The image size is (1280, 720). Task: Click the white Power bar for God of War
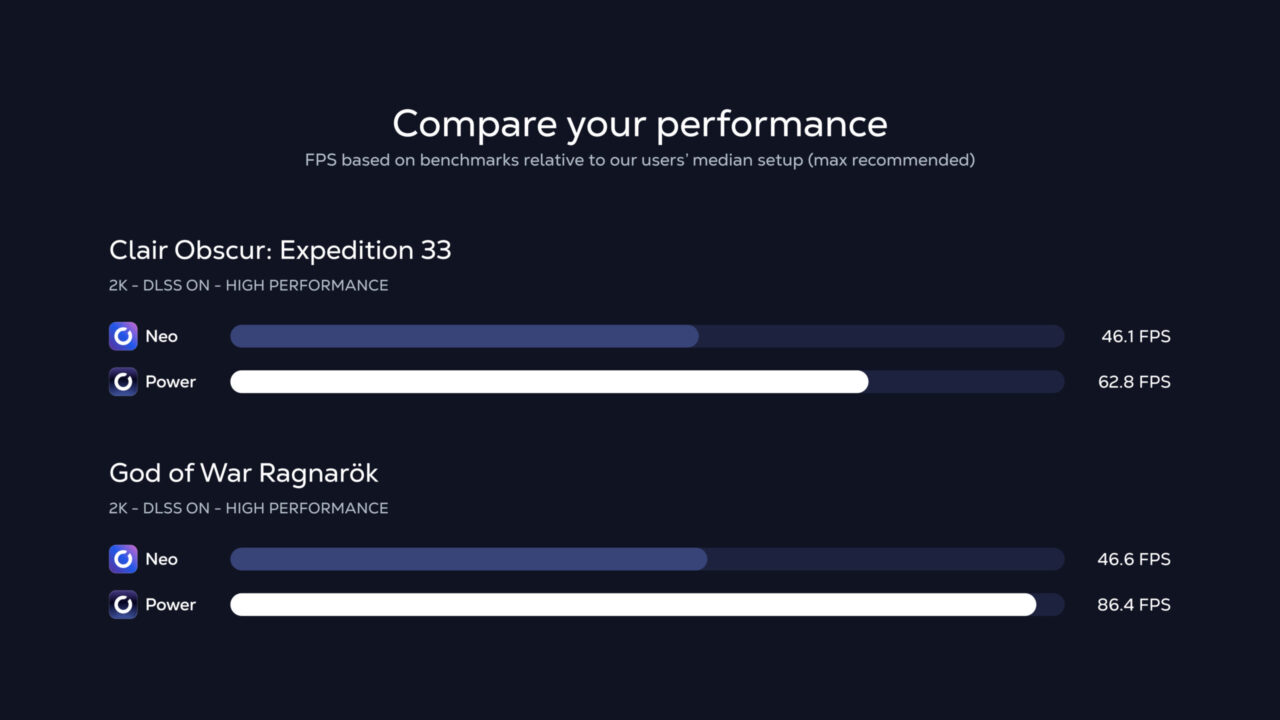pos(633,605)
